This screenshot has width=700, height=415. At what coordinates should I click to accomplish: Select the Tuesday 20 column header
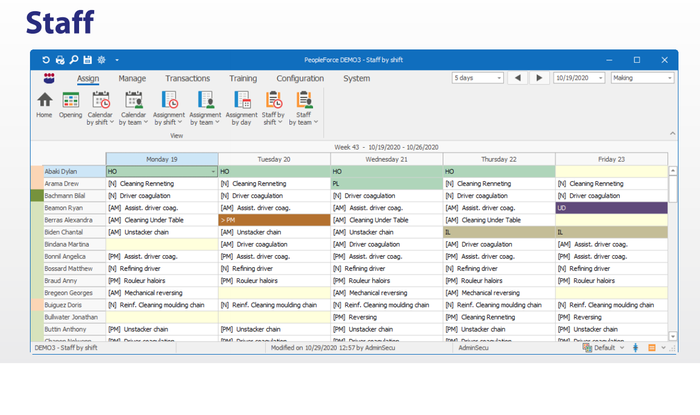(274, 159)
